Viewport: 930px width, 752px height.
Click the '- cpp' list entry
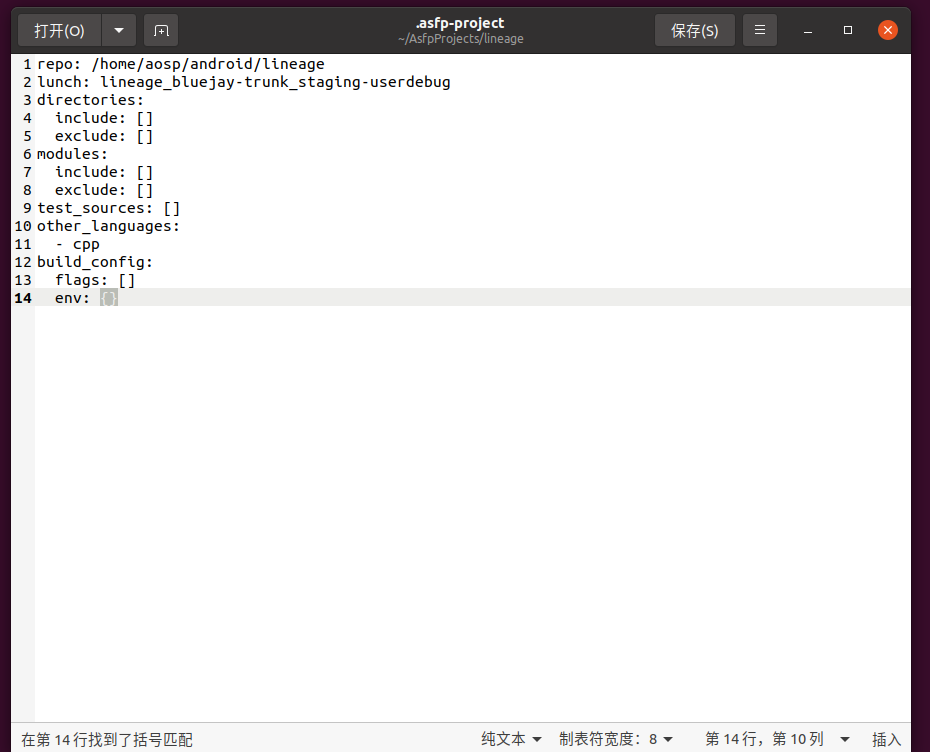click(x=77, y=244)
